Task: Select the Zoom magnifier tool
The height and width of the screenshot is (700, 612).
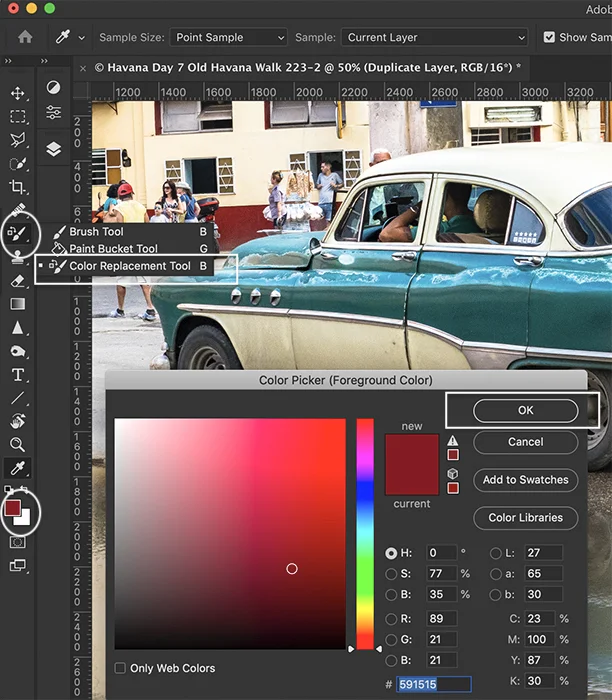Action: coord(18,445)
